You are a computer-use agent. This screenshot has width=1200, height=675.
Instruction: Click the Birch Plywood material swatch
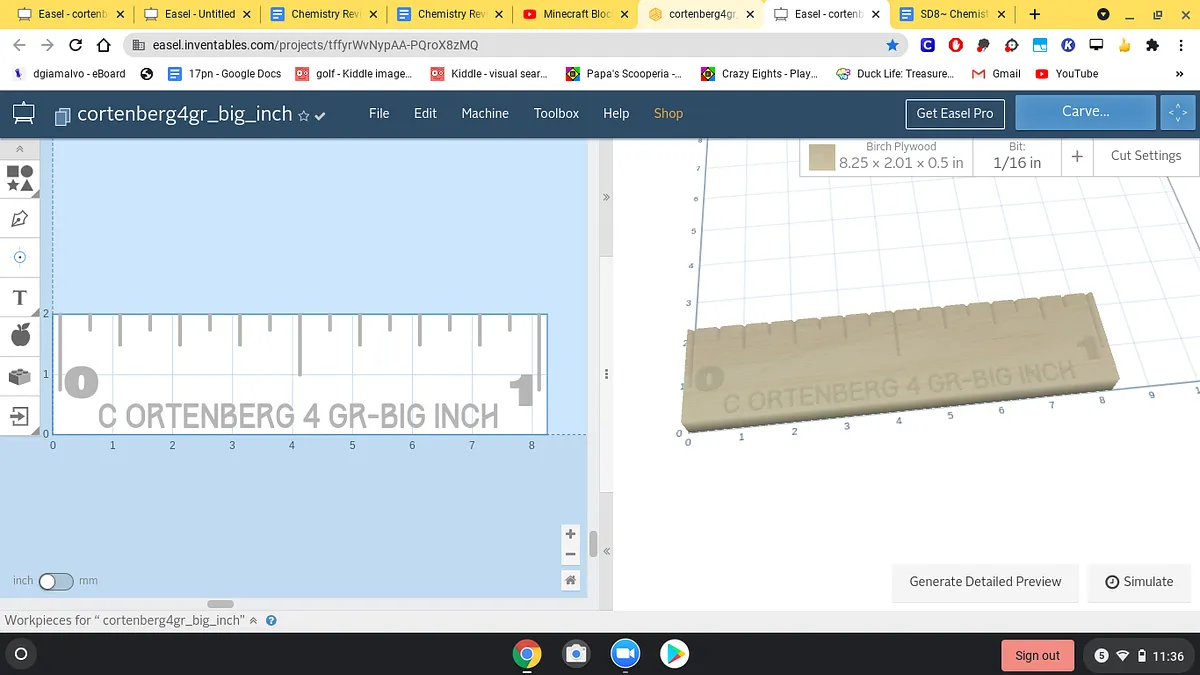(x=822, y=157)
